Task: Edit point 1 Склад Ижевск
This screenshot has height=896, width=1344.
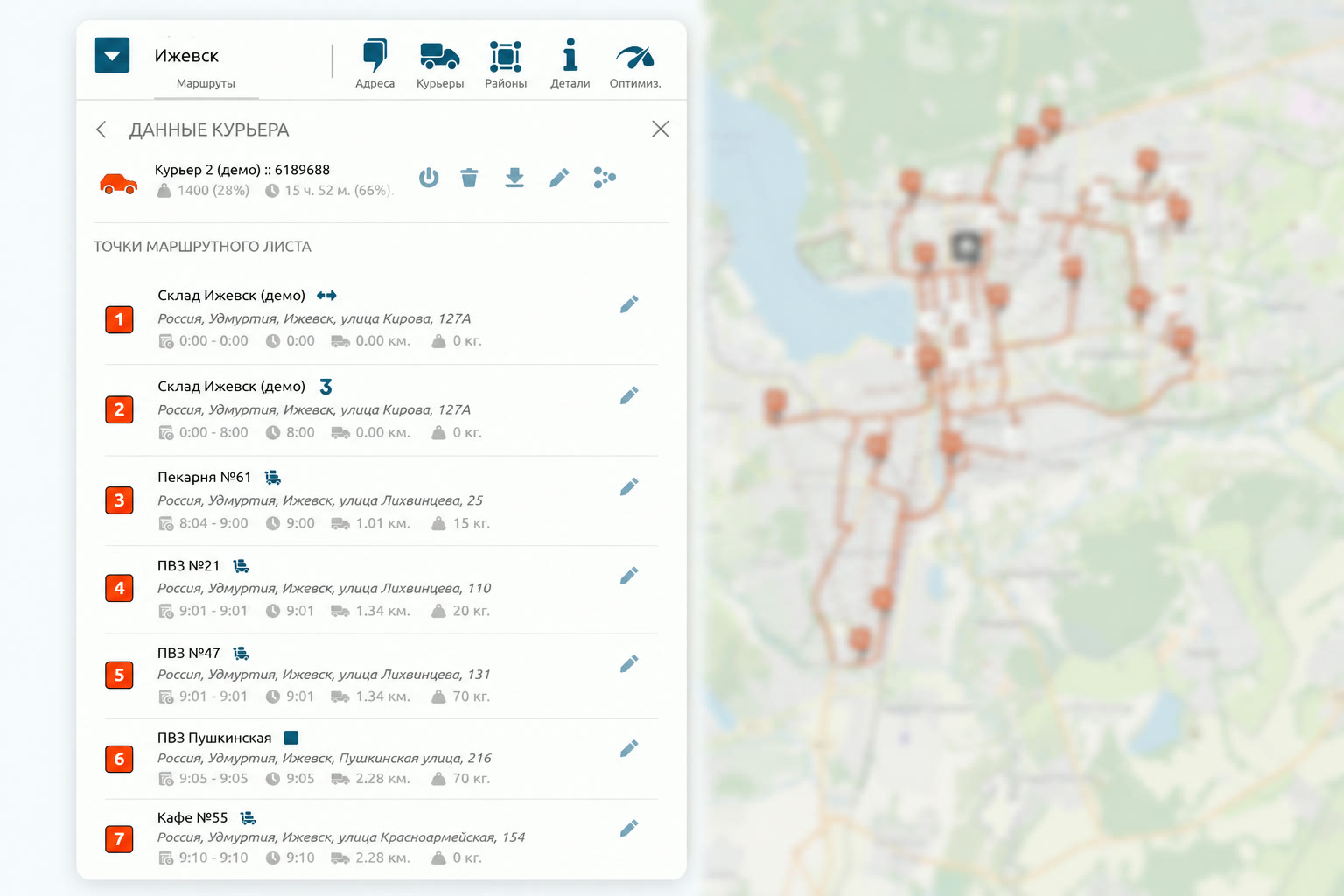Action: click(629, 304)
